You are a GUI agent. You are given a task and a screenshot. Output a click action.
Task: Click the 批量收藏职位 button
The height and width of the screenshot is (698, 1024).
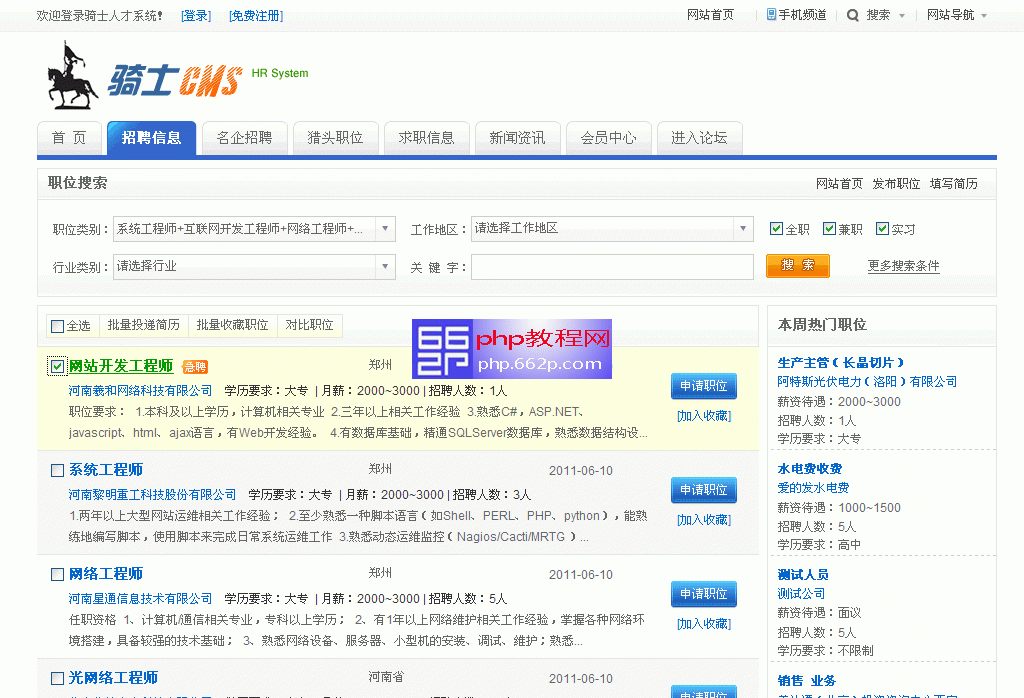tap(232, 325)
